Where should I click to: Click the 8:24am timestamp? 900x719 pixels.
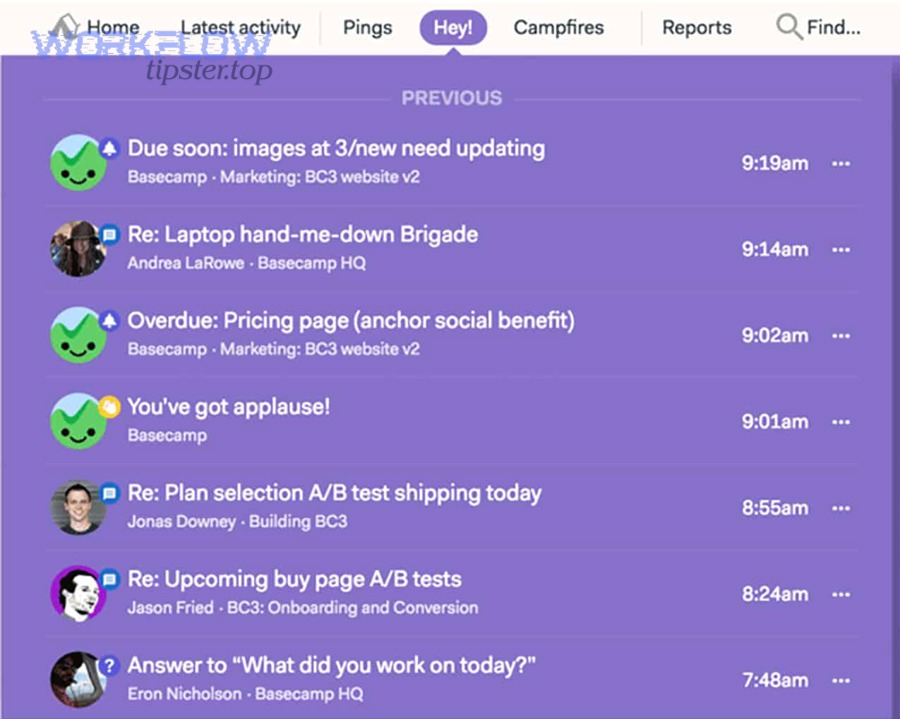(775, 594)
